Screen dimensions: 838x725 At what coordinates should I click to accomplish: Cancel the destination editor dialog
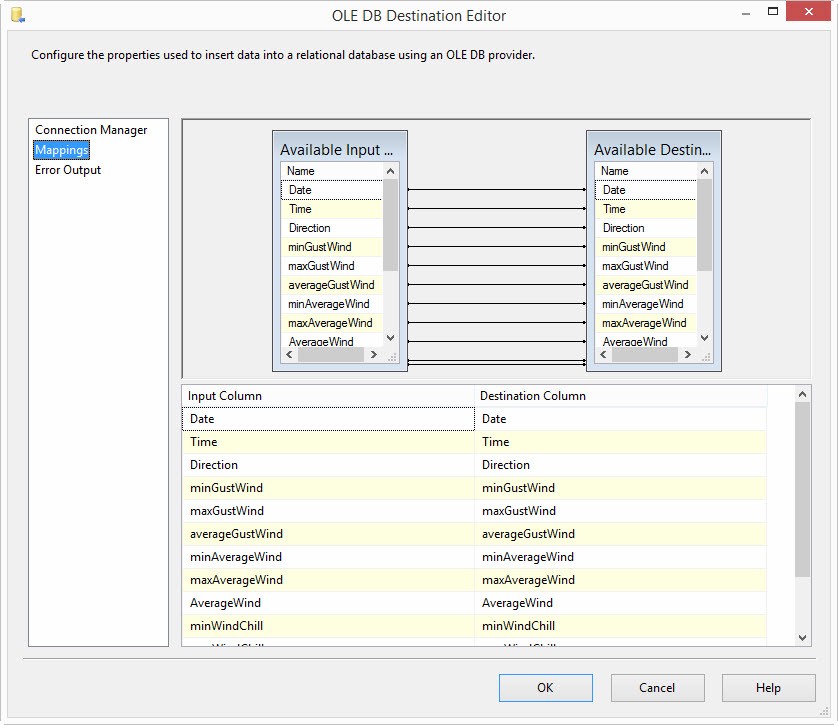[657, 688]
